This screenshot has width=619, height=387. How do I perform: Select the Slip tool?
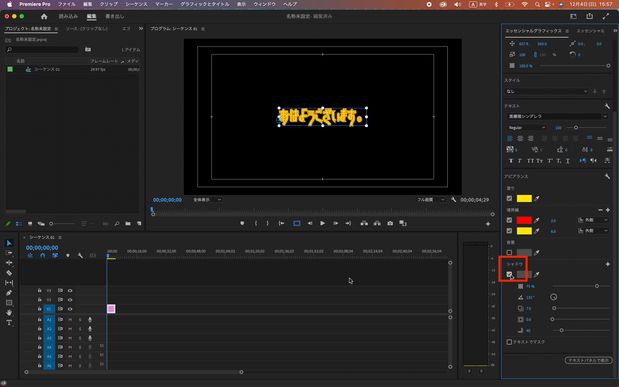click(x=9, y=283)
